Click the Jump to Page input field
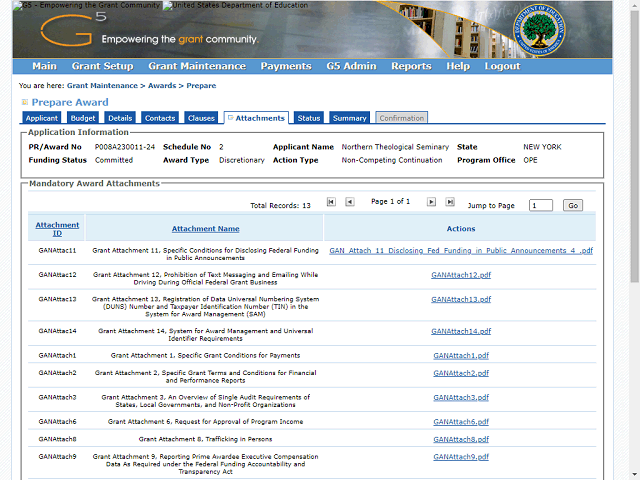This screenshot has height=480, width=640. pos(540,205)
